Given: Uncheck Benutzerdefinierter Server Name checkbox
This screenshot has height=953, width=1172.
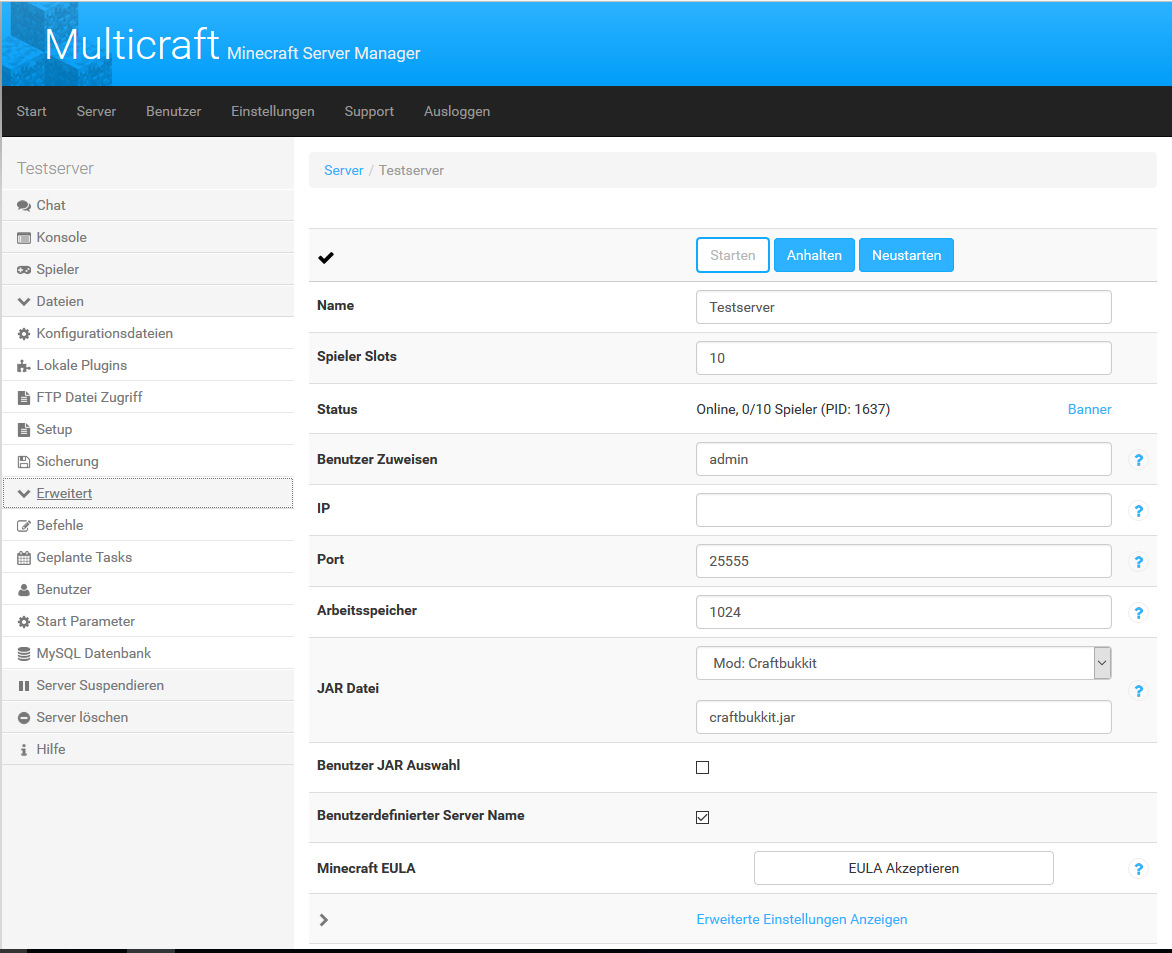Looking at the screenshot, I should click(x=702, y=818).
